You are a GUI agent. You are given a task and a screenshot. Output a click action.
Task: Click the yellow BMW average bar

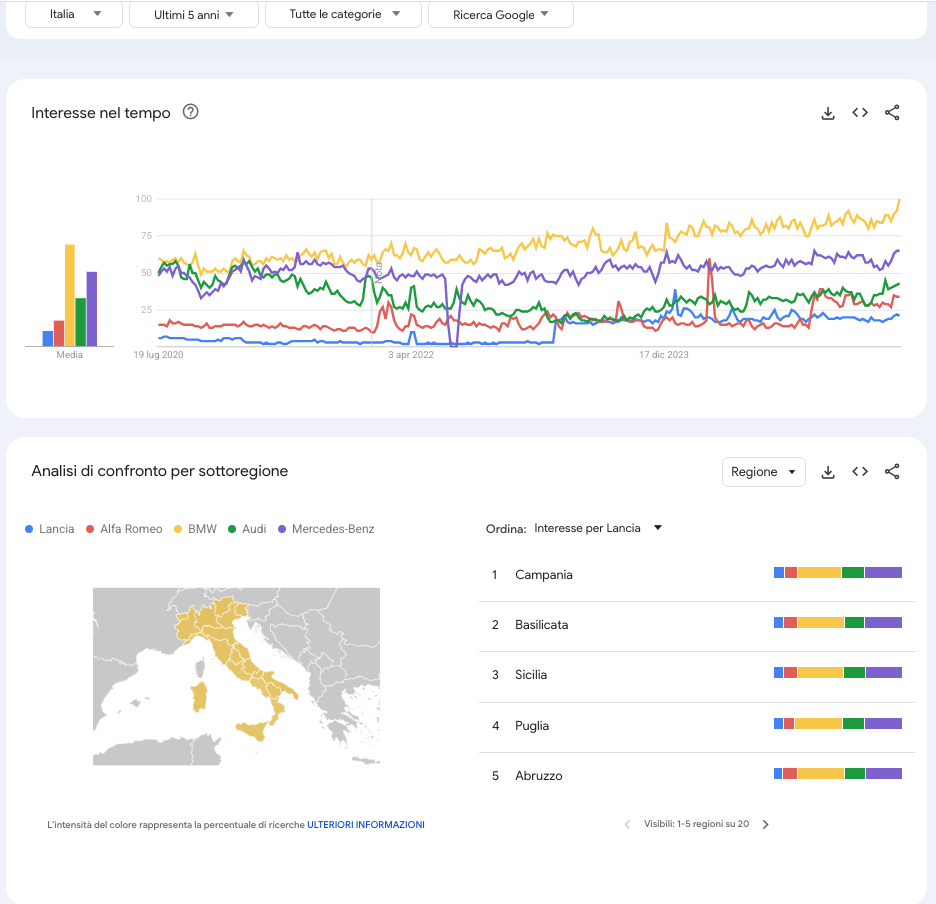pos(70,295)
